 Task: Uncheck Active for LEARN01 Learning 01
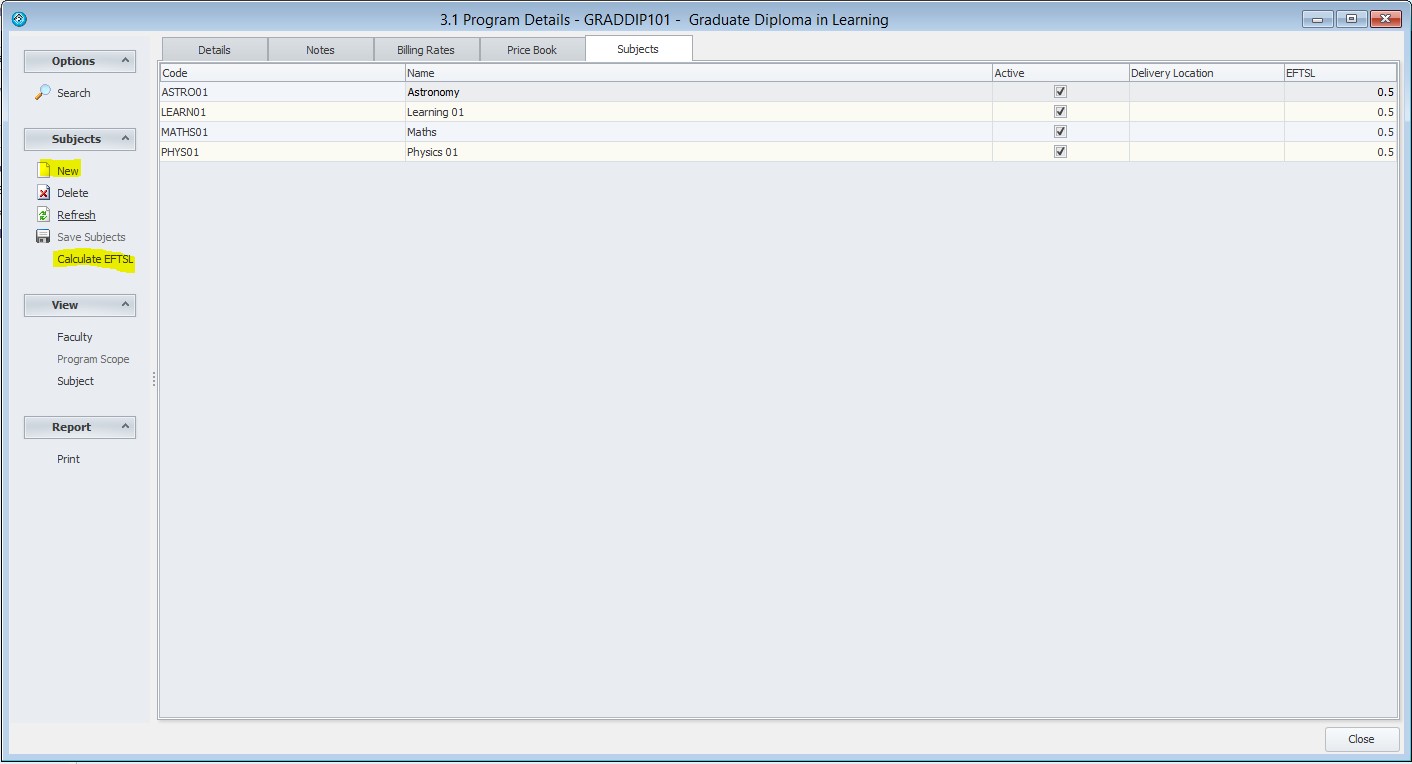[x=1060, y=111]
